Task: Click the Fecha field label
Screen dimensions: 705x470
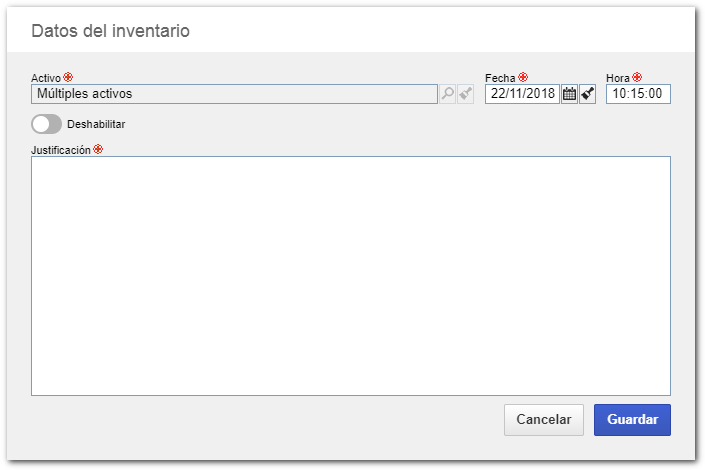Action: click(500, 78)
